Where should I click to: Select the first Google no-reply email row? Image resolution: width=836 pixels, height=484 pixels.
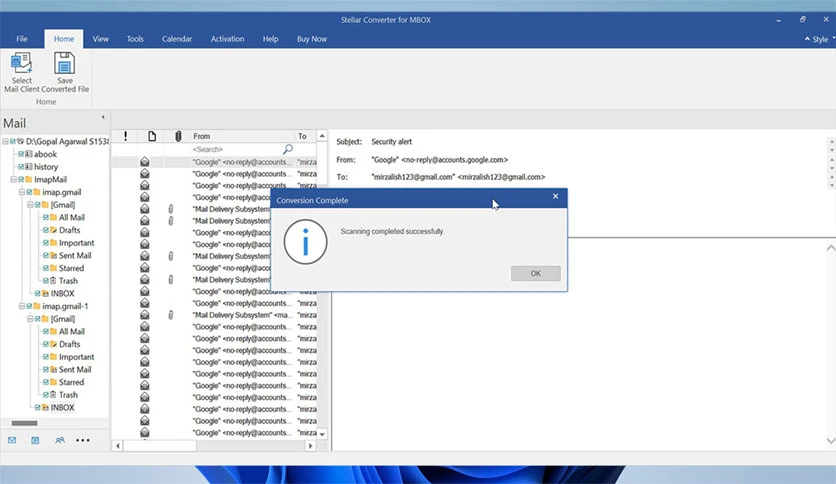tap(214, 162)
